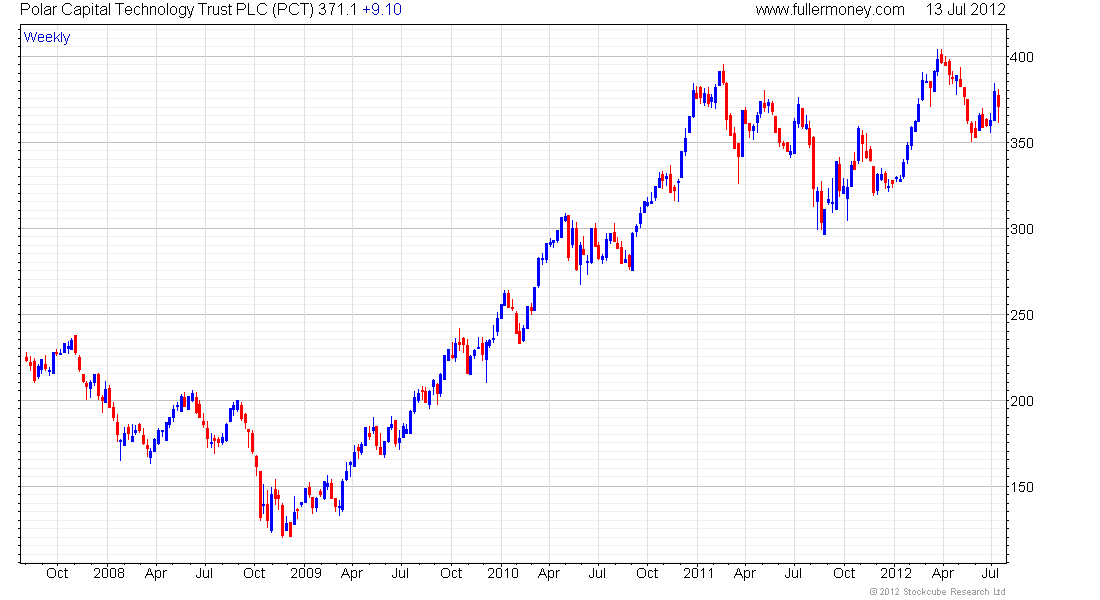
Task: Click the Apr label right after 2010
Action: pos(549,574)
